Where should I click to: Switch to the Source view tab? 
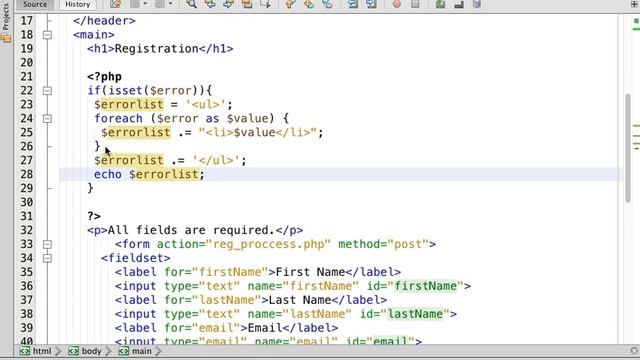[35, 4]
